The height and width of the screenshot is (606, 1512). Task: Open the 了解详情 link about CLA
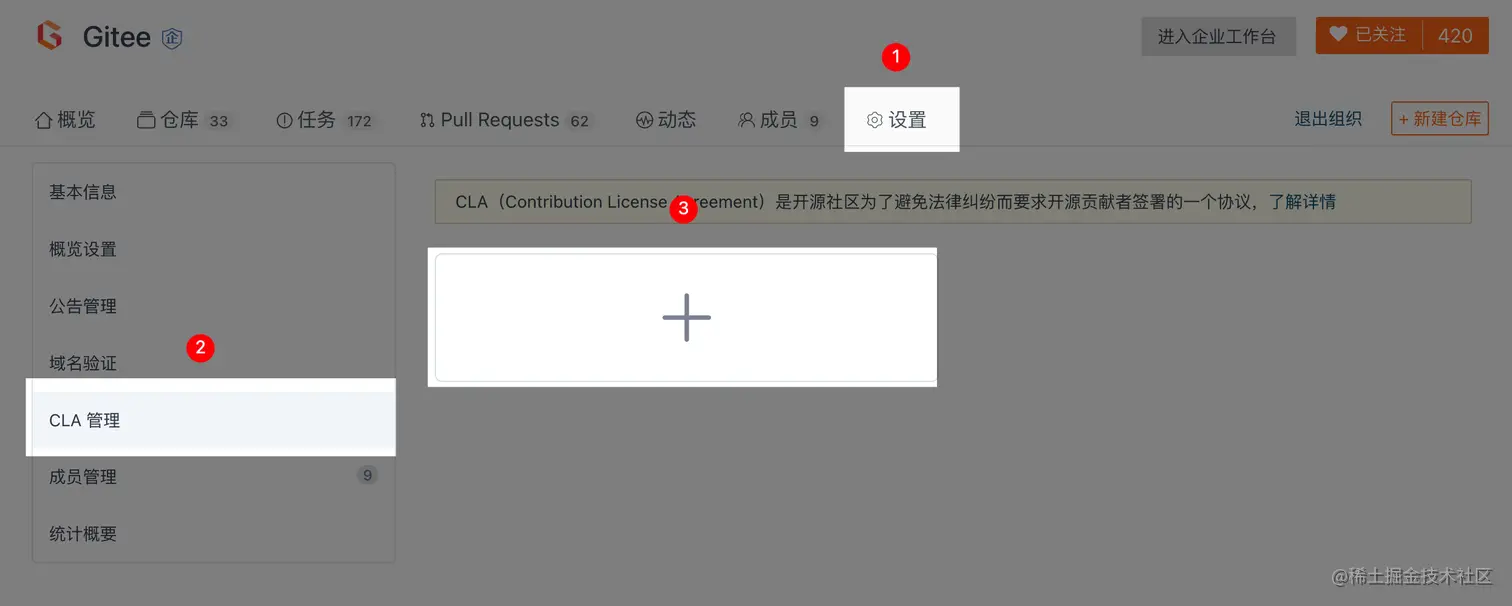[x=1302, y=202]
